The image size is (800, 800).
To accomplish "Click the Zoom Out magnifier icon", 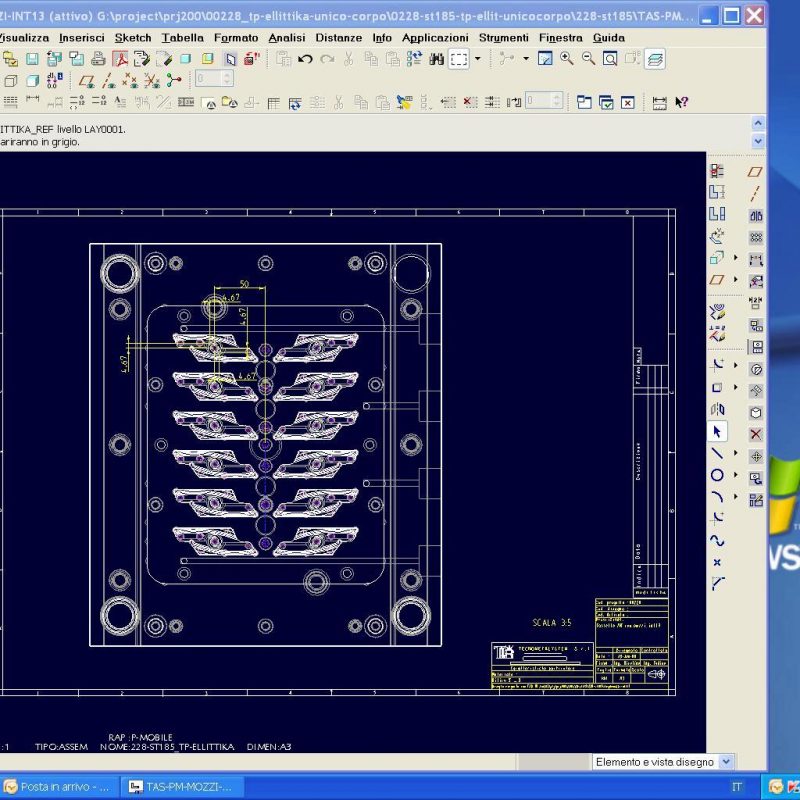I will (x=588, y=59).
